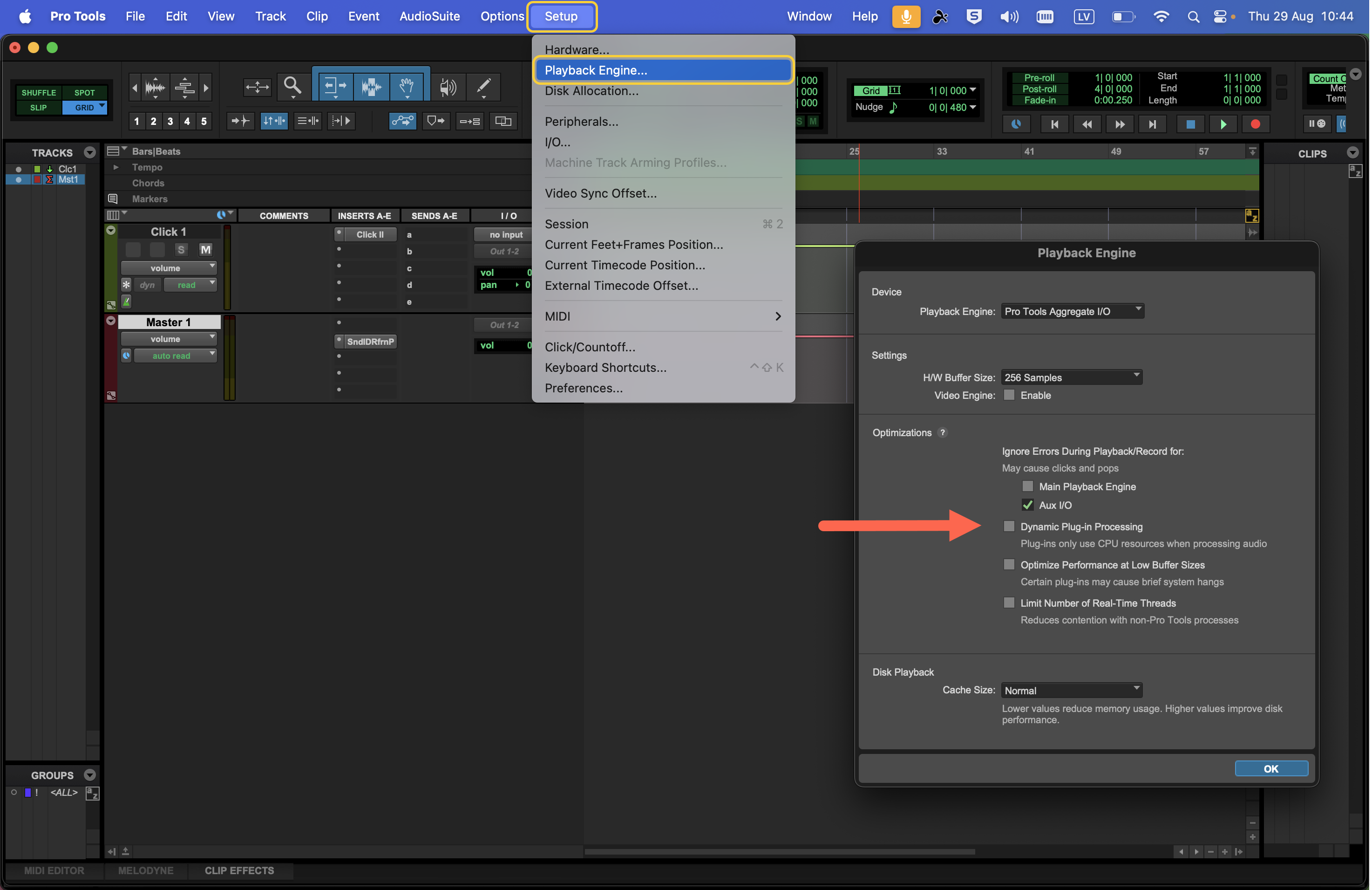Check Dynamic Plug-in Processing
This screenshot has width=1372, height=890.
[1008, 526]
